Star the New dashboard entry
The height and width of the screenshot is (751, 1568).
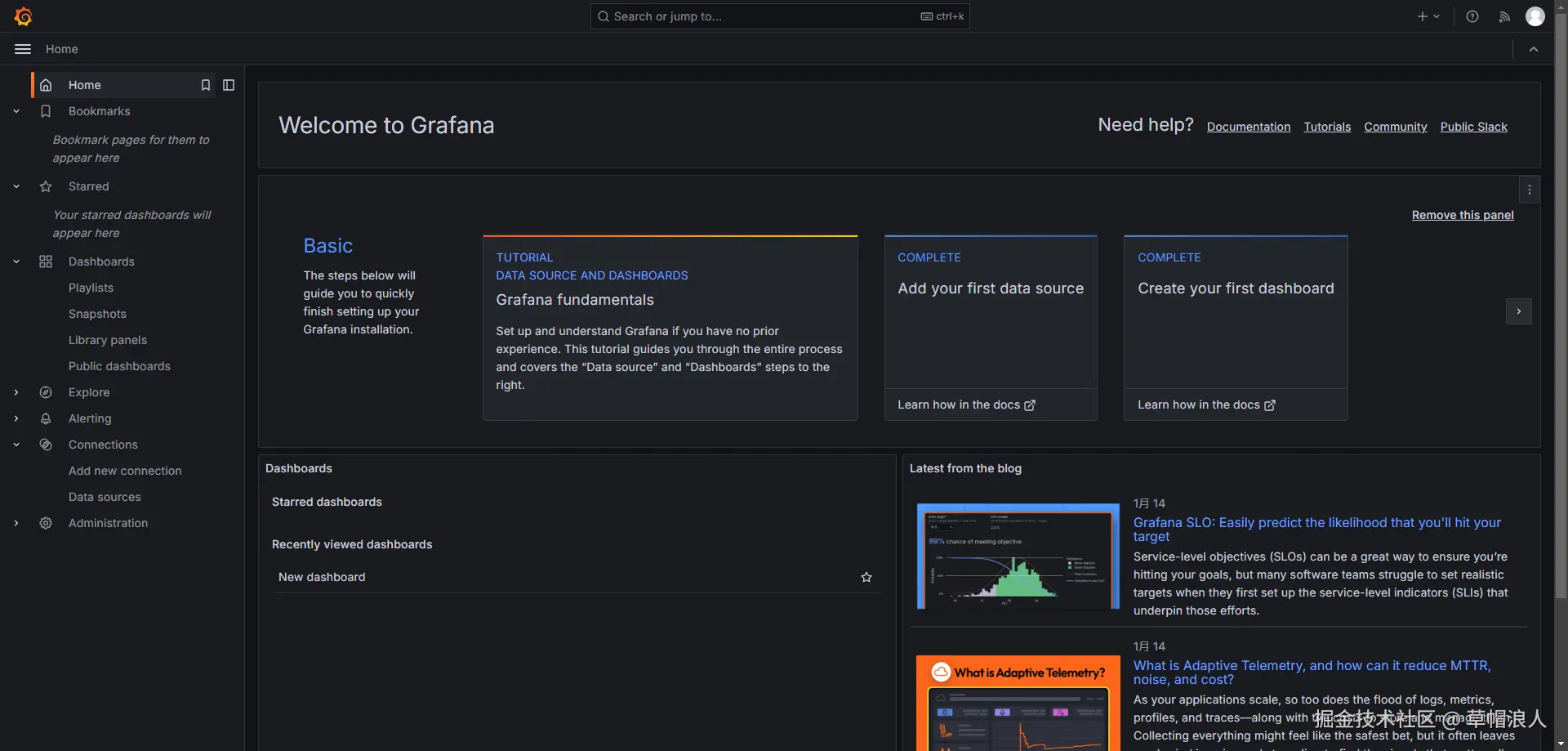(866, 577)
